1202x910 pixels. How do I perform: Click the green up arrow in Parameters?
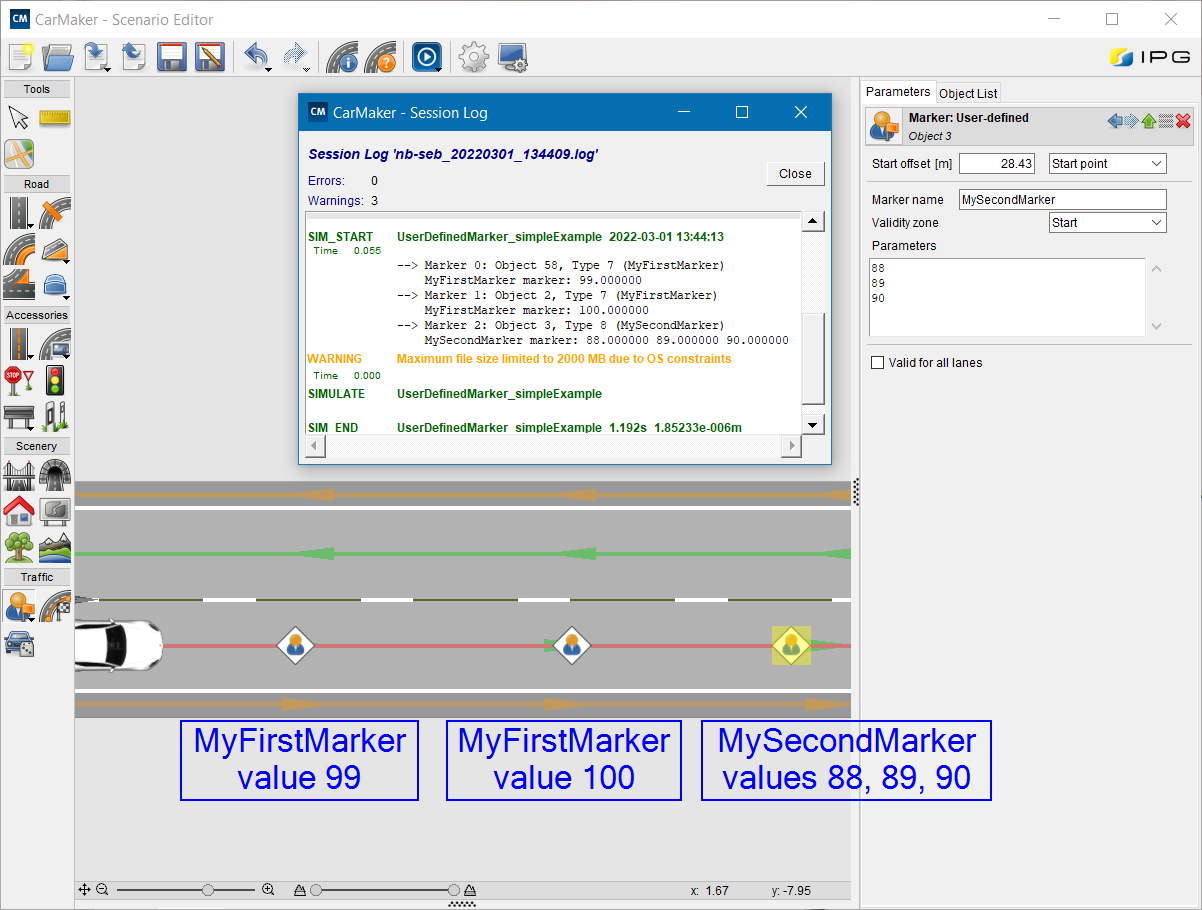coord(1149,121)
